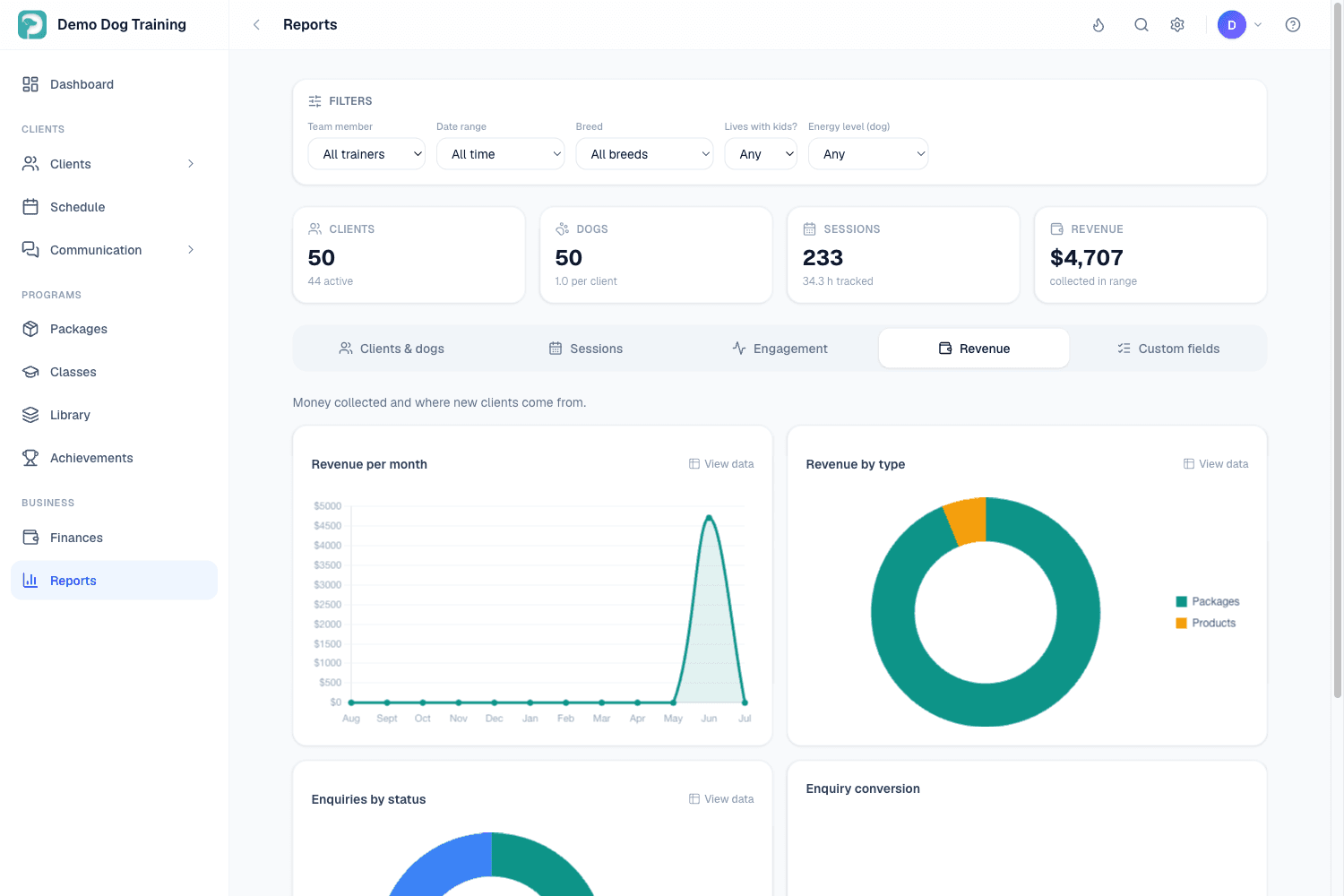Go to Classes in sidebar
The image size is (1344, 896).
(114, 372)
